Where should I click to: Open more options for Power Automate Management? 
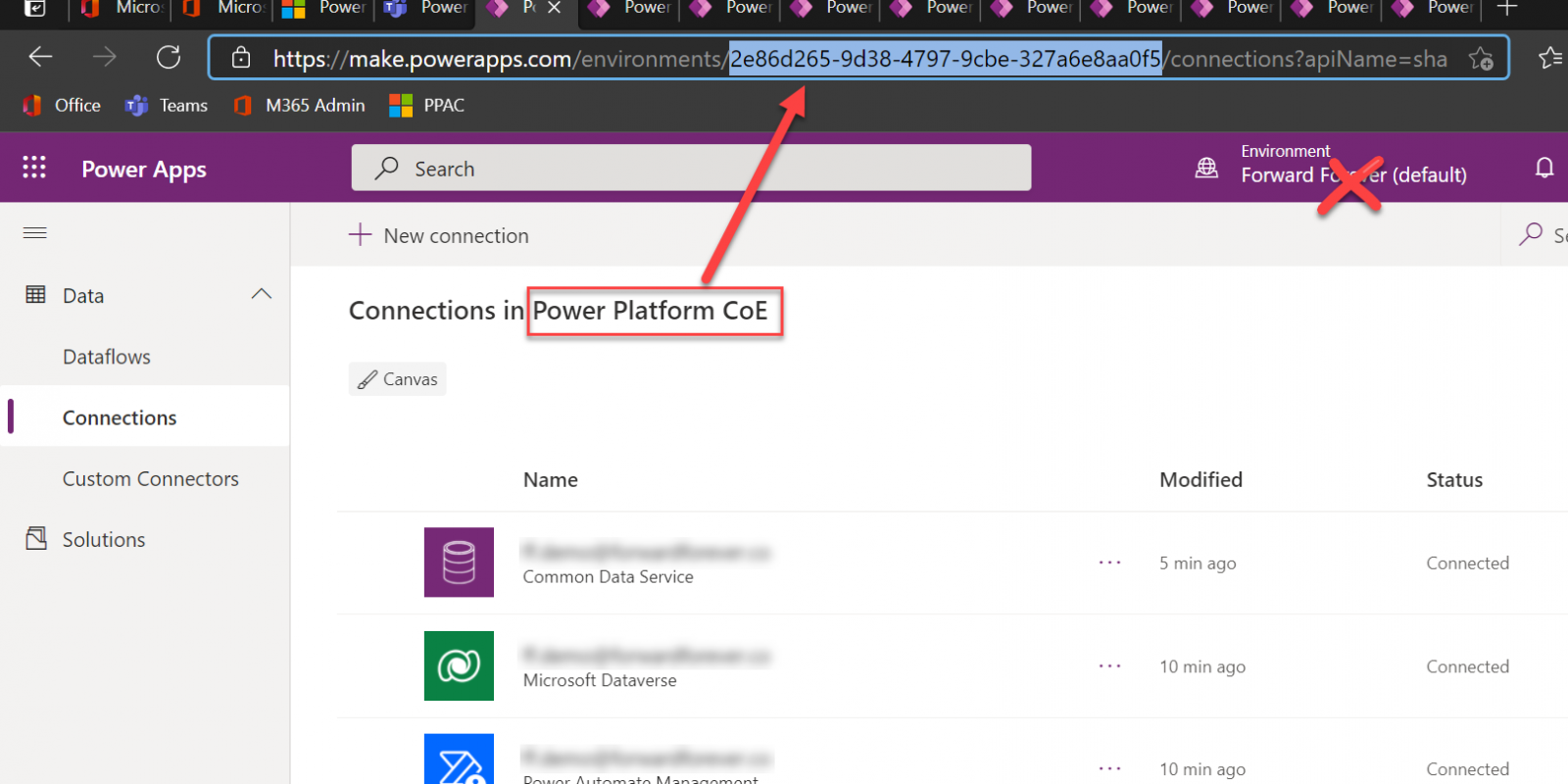click(x=1109, y=768)
